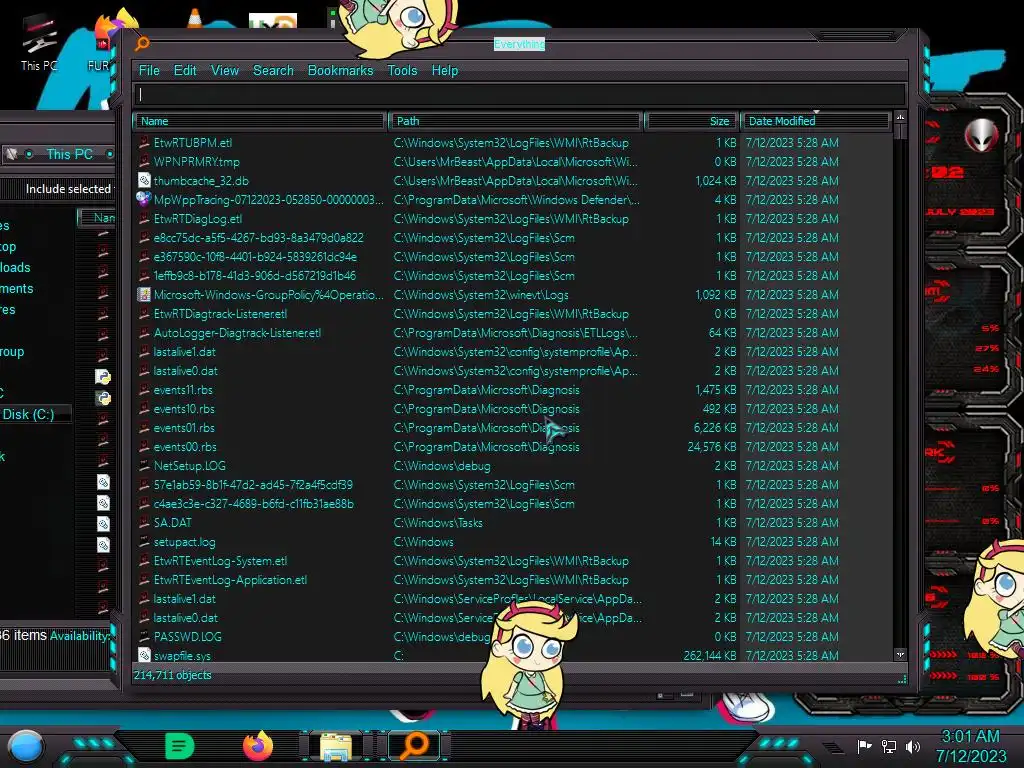
Task: Select events00.rbs file name
Action: pyautogui.click(x=185, y=447)
